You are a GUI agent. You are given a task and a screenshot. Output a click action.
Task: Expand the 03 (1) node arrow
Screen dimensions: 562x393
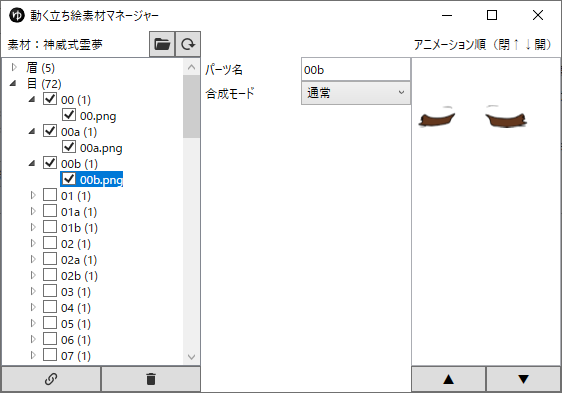[33, 291]
